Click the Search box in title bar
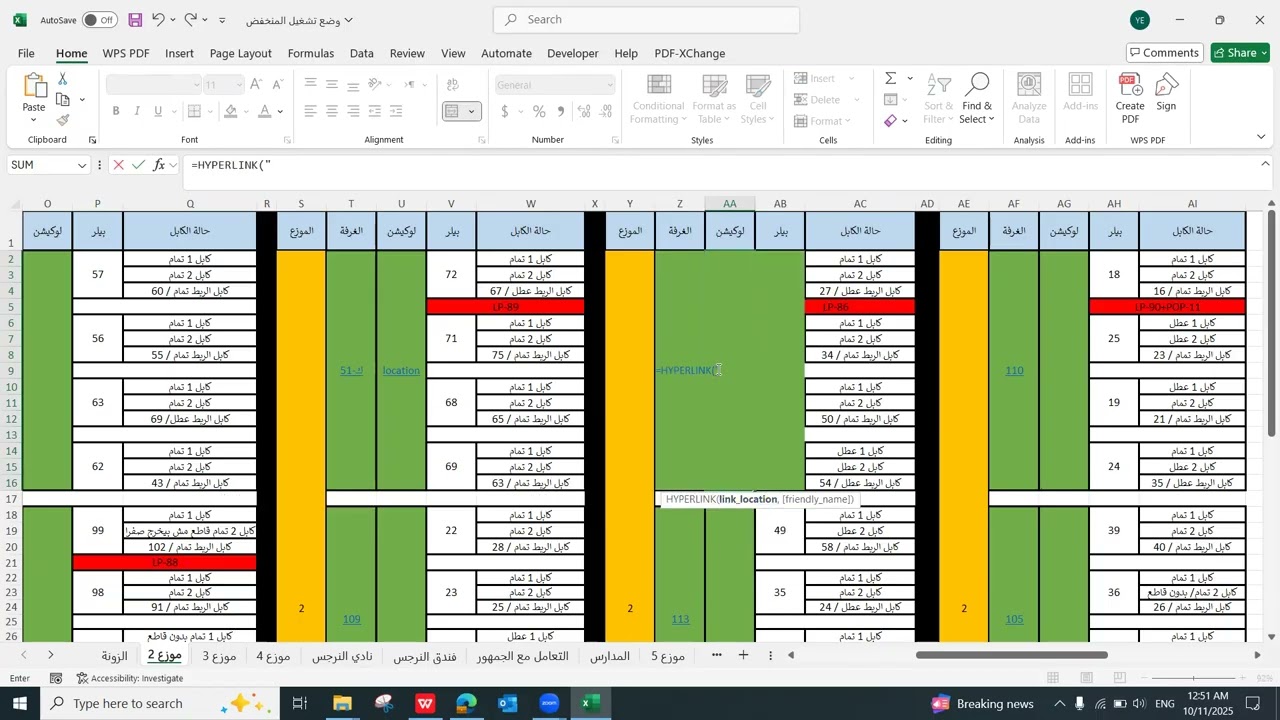Screen dimensions: 1280x720 pyautogui.click(x=646, y=20)
